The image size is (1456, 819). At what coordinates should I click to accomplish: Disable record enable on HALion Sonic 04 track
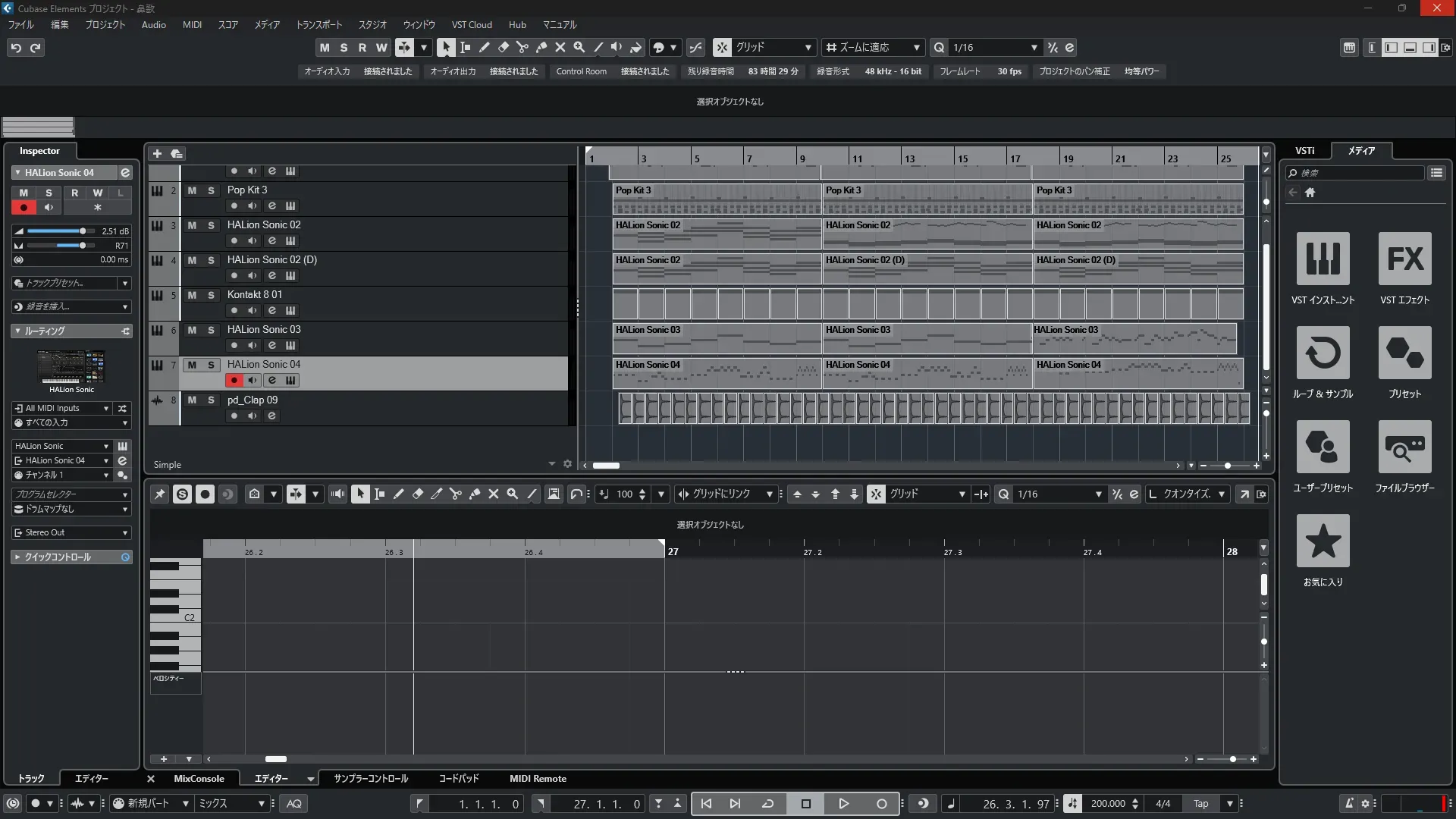pyautogui.click(x=234, y=381)
